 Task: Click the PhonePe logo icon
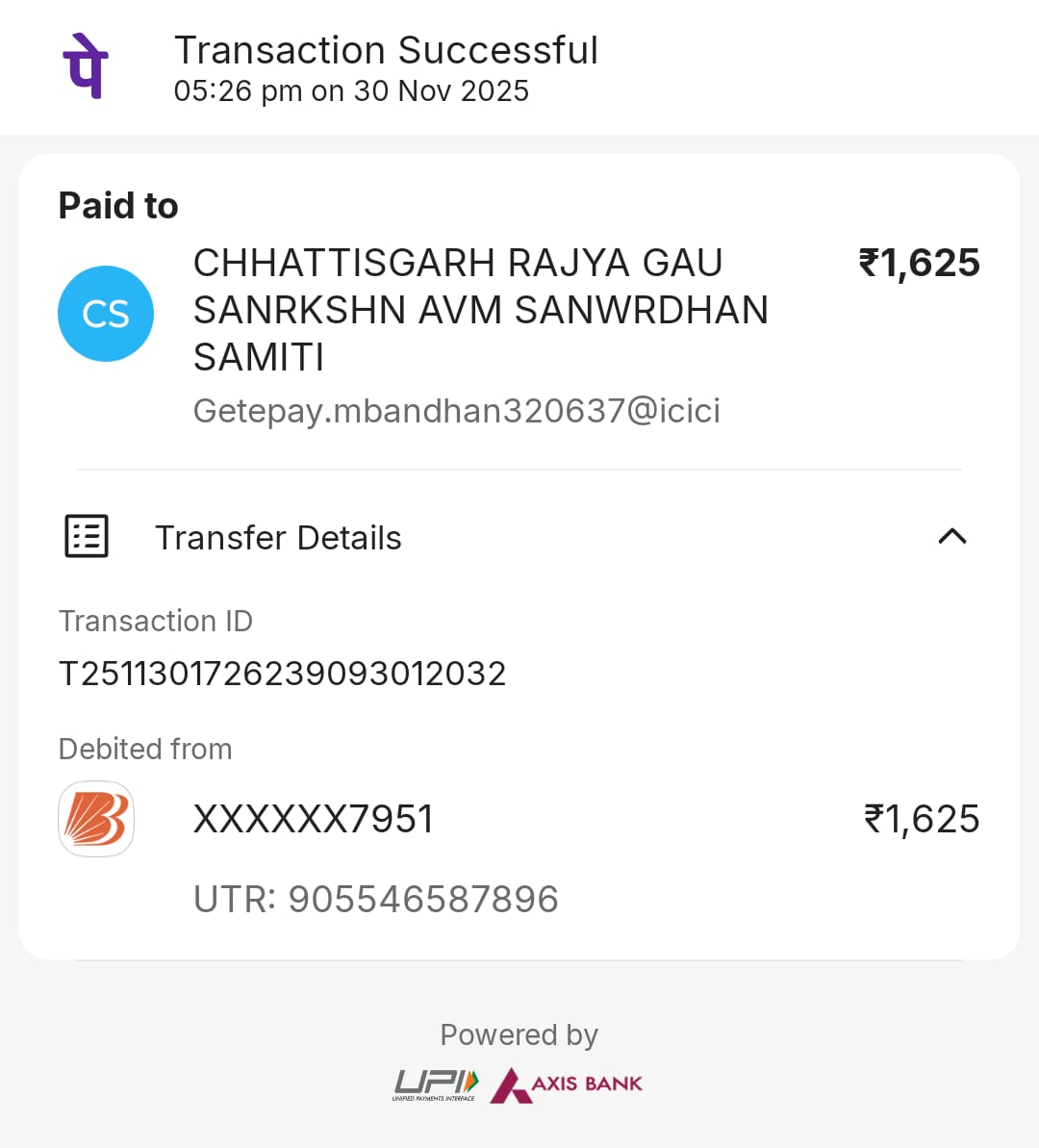pos(86,64)
